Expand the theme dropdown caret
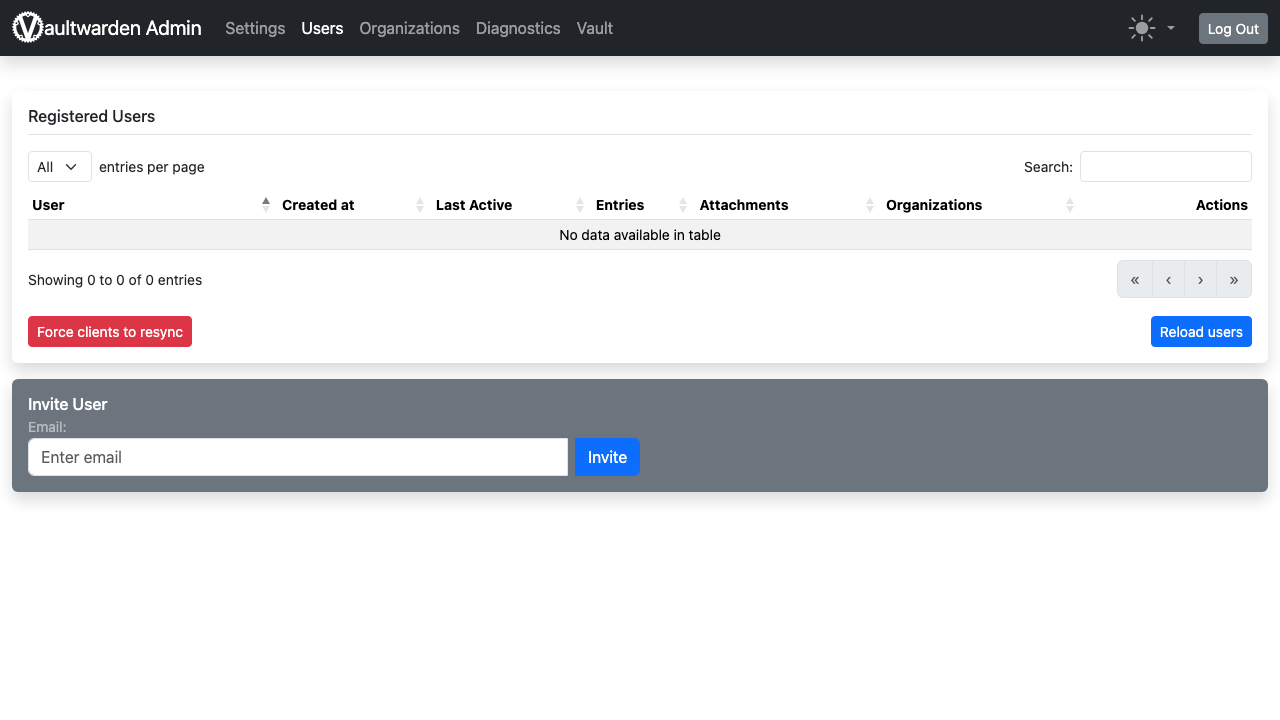1280x720 pixels. click(1171, 28)
